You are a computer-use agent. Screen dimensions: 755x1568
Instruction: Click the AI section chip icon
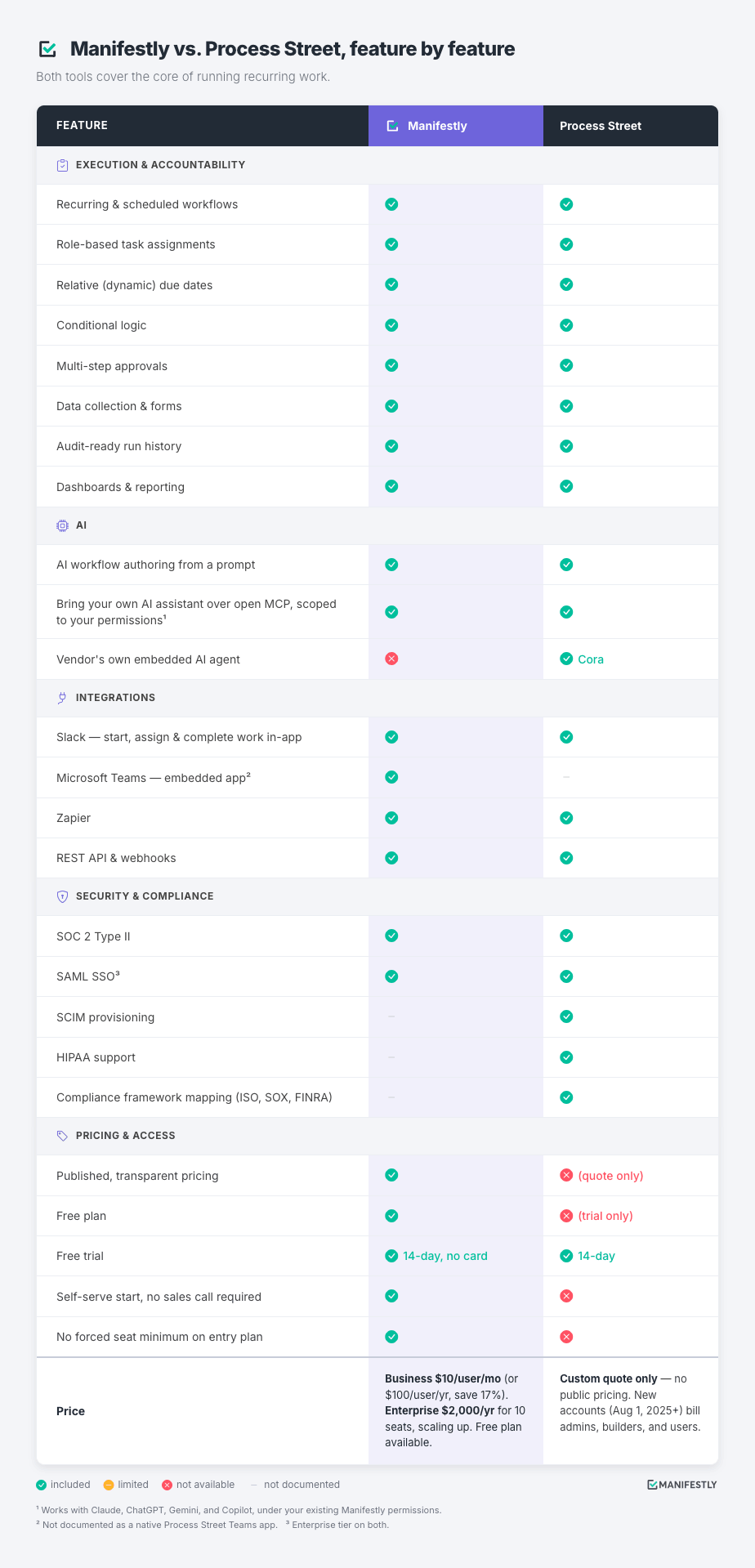[x=62, y=525]
